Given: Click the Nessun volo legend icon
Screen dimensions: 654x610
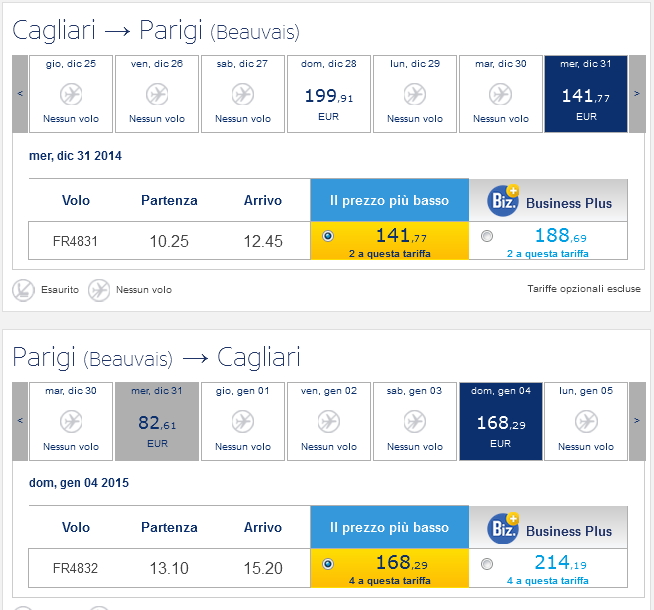Looking at the screenshot, I should [99, 290].
